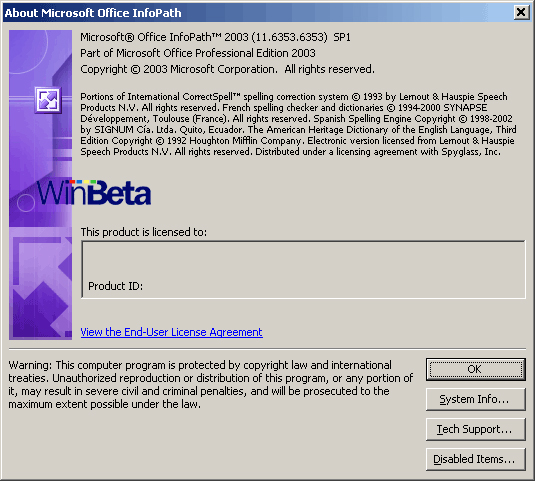Image resolution: width=535 pixels, height=481 pixels.
Task: Click 'This product is licensed to:' text
Action: (144, 232)
